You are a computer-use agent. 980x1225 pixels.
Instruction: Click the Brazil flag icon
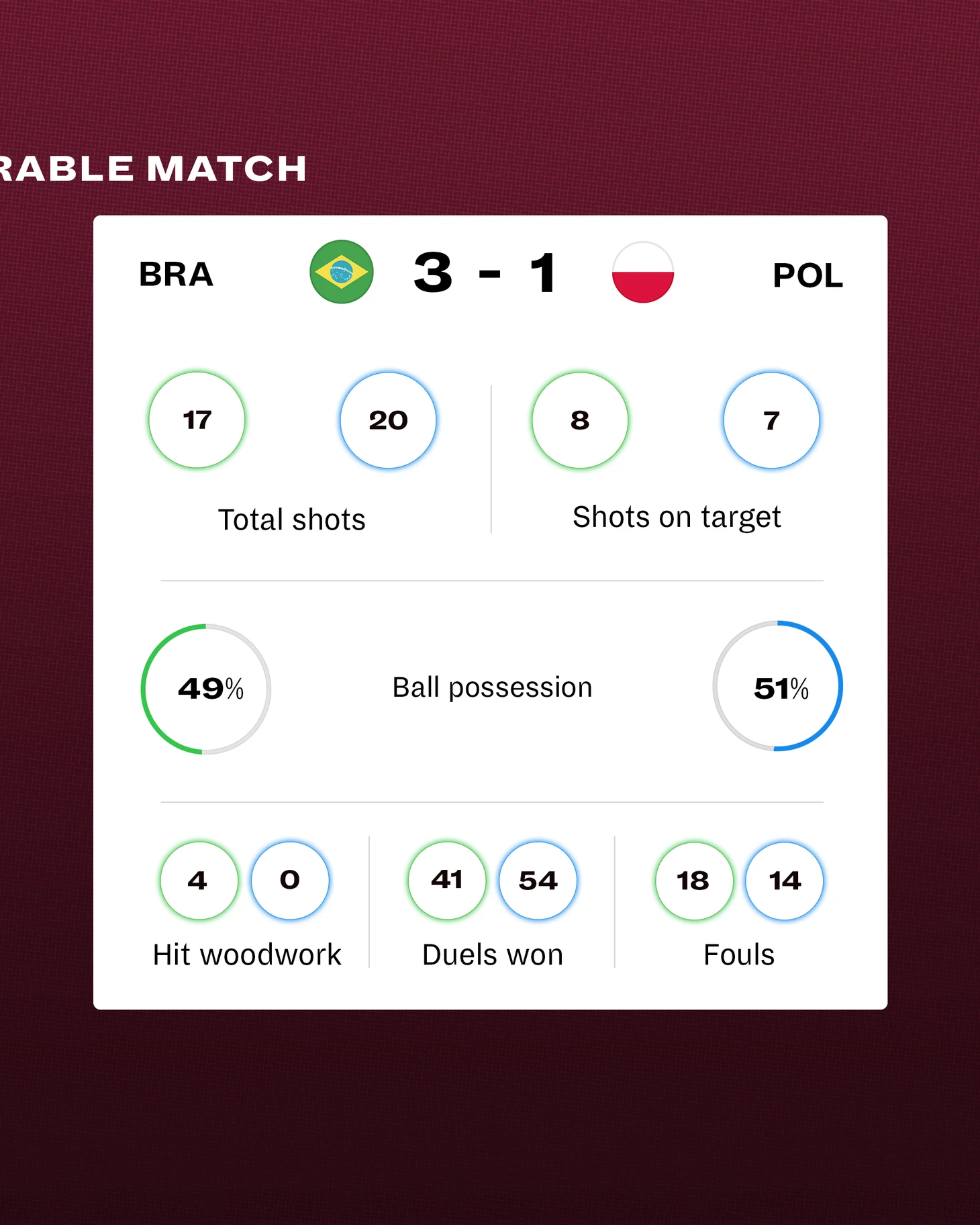pyautogui.click(x=342, y=272)
